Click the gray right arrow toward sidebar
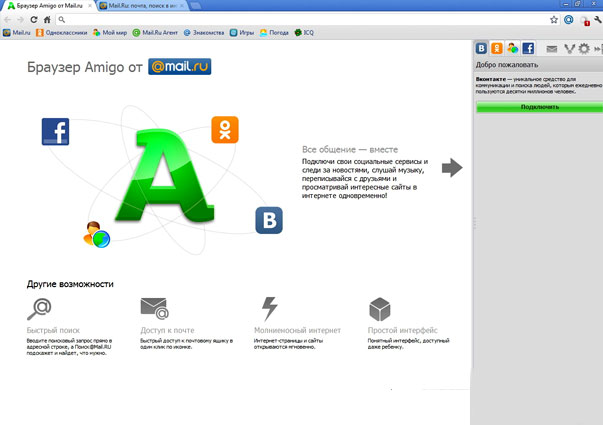Viewport: 603px width, 425px height. 452,168
